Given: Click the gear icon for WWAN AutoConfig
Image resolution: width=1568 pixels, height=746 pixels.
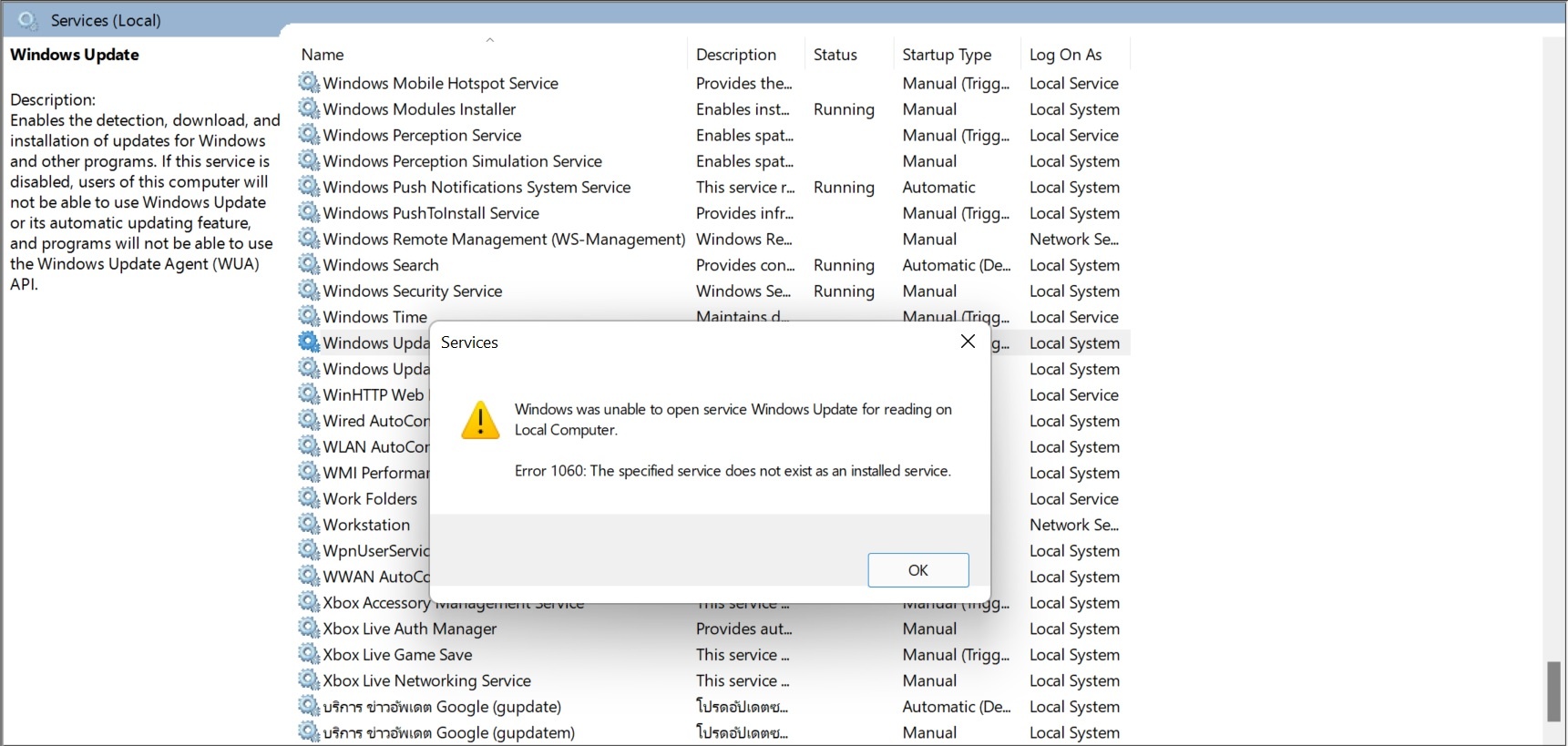Looking at the screenshot, I should point(309,576).
